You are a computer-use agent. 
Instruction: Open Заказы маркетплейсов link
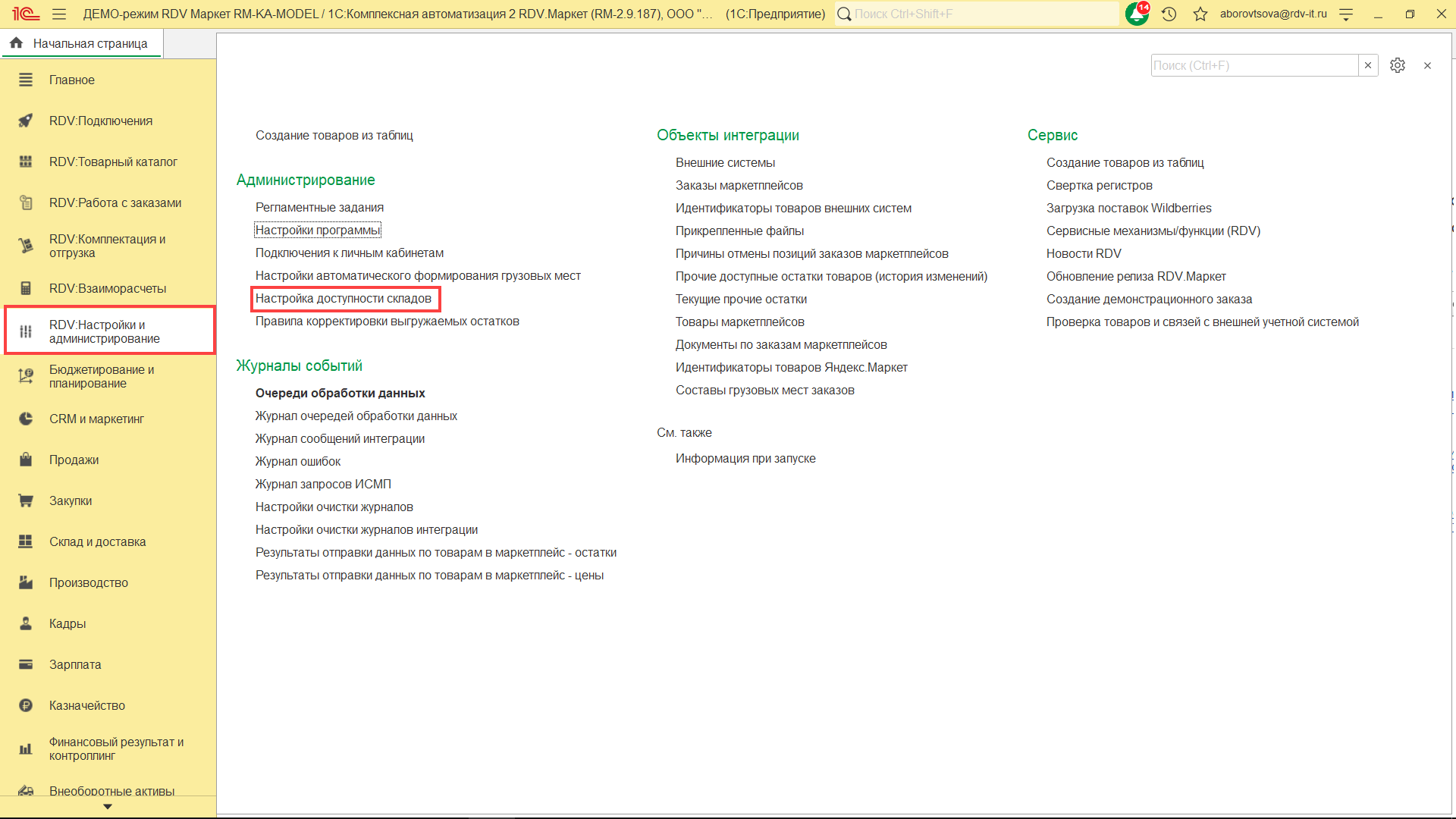[x=739, y=185]
